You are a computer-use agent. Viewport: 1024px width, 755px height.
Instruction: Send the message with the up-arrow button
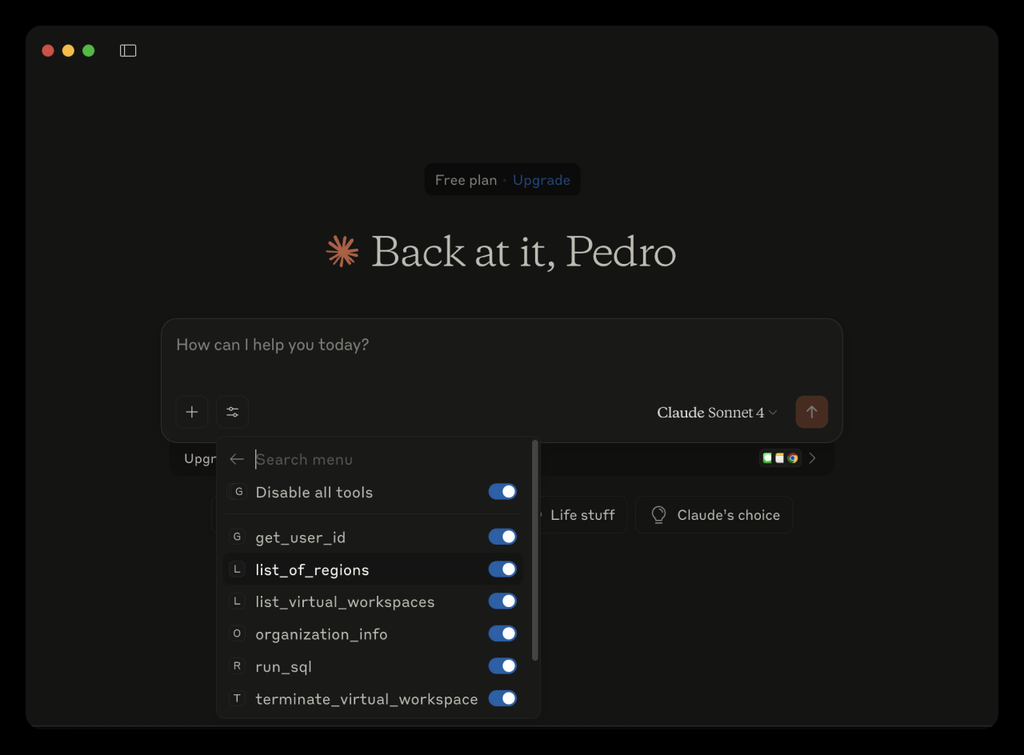point(812,412)
